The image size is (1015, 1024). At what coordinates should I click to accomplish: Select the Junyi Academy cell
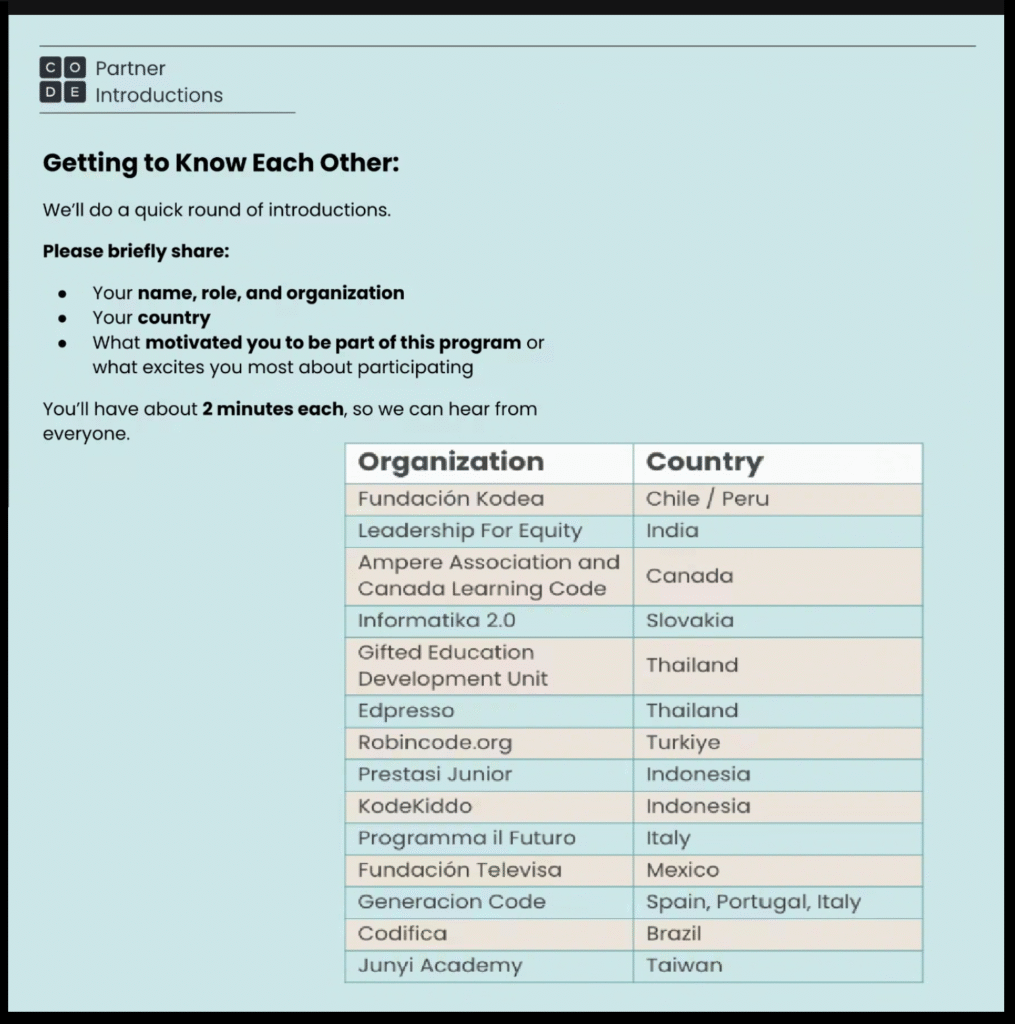pyautogui.click(x=440, y=966)
